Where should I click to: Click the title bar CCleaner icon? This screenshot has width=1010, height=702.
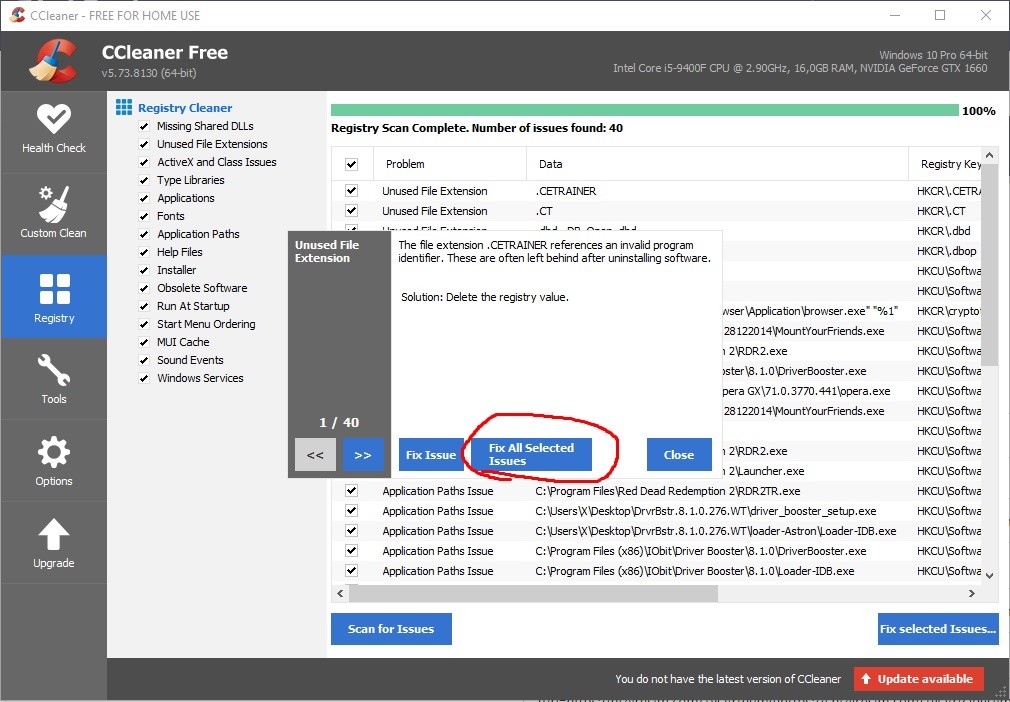[17, 15]
